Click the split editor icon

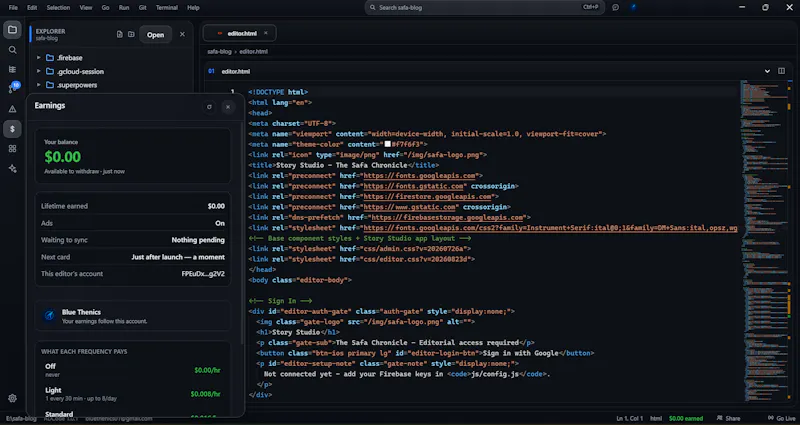[x=781, y=71]
